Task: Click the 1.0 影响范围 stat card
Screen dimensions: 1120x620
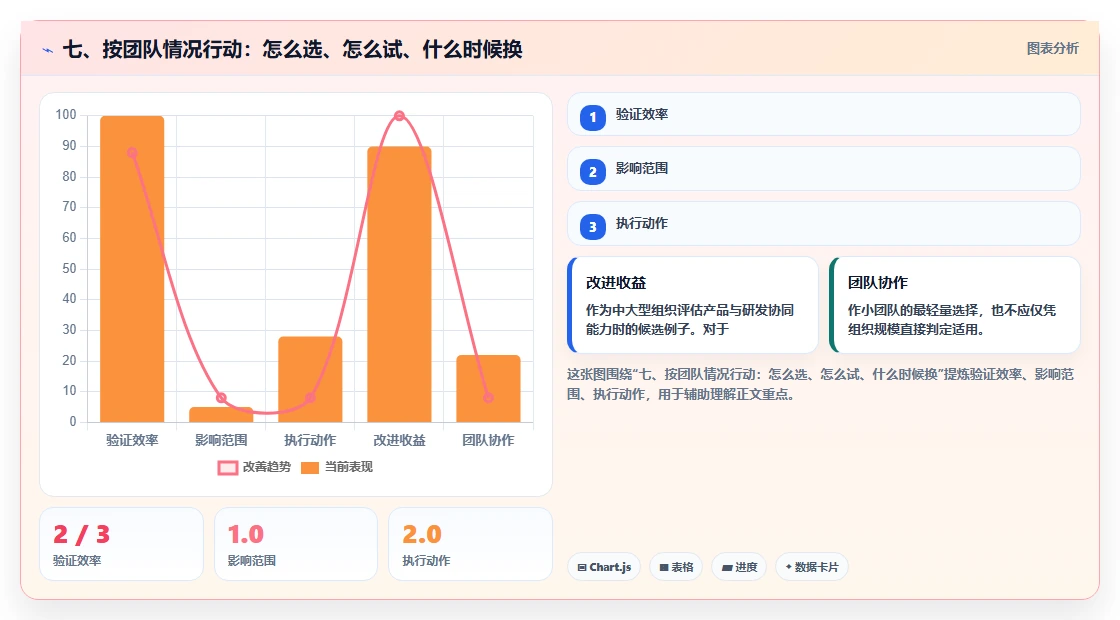Action: coord(296,544)
